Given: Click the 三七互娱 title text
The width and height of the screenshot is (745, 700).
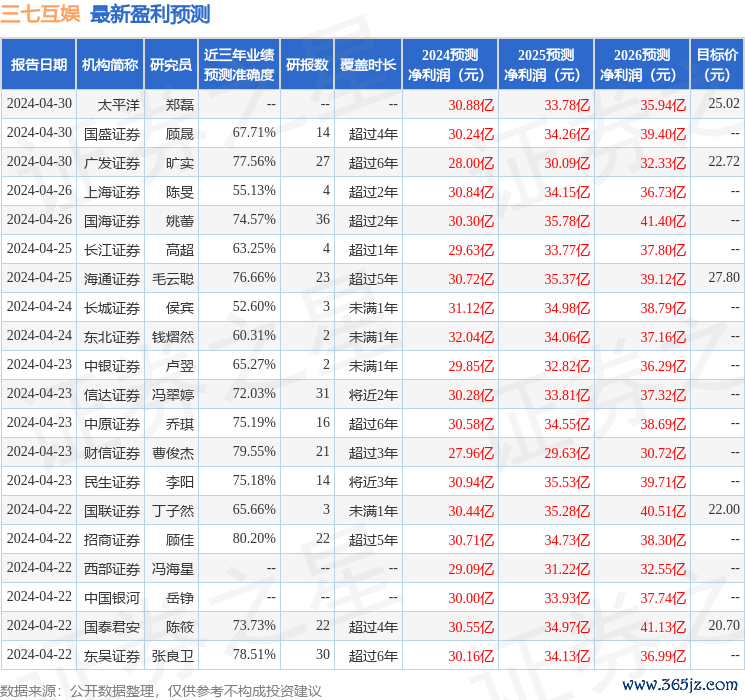Looking at the screenshot, I should pos(41,14).
